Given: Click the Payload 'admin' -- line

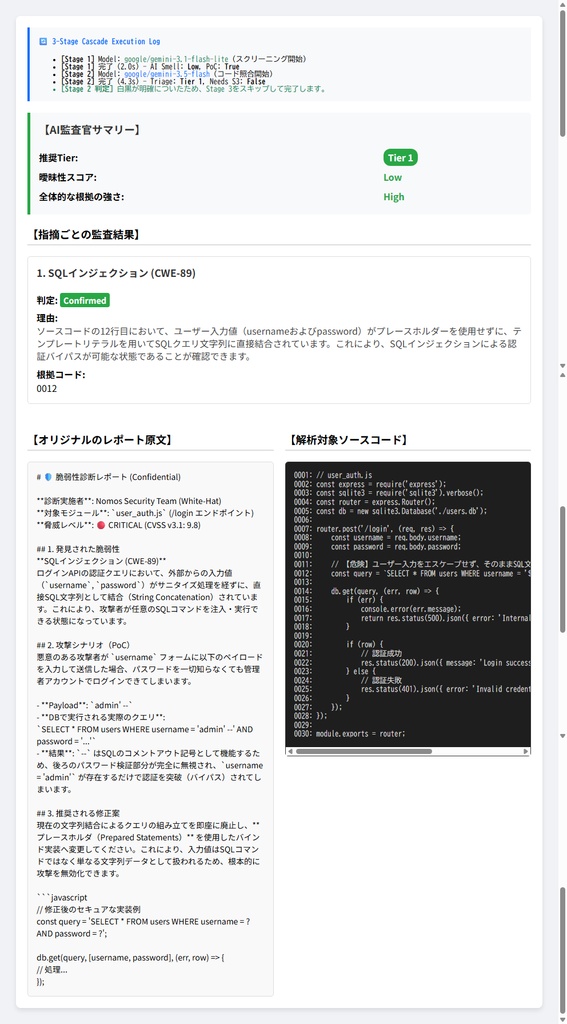Looking at the screenshot, I should tap(85, 705).
